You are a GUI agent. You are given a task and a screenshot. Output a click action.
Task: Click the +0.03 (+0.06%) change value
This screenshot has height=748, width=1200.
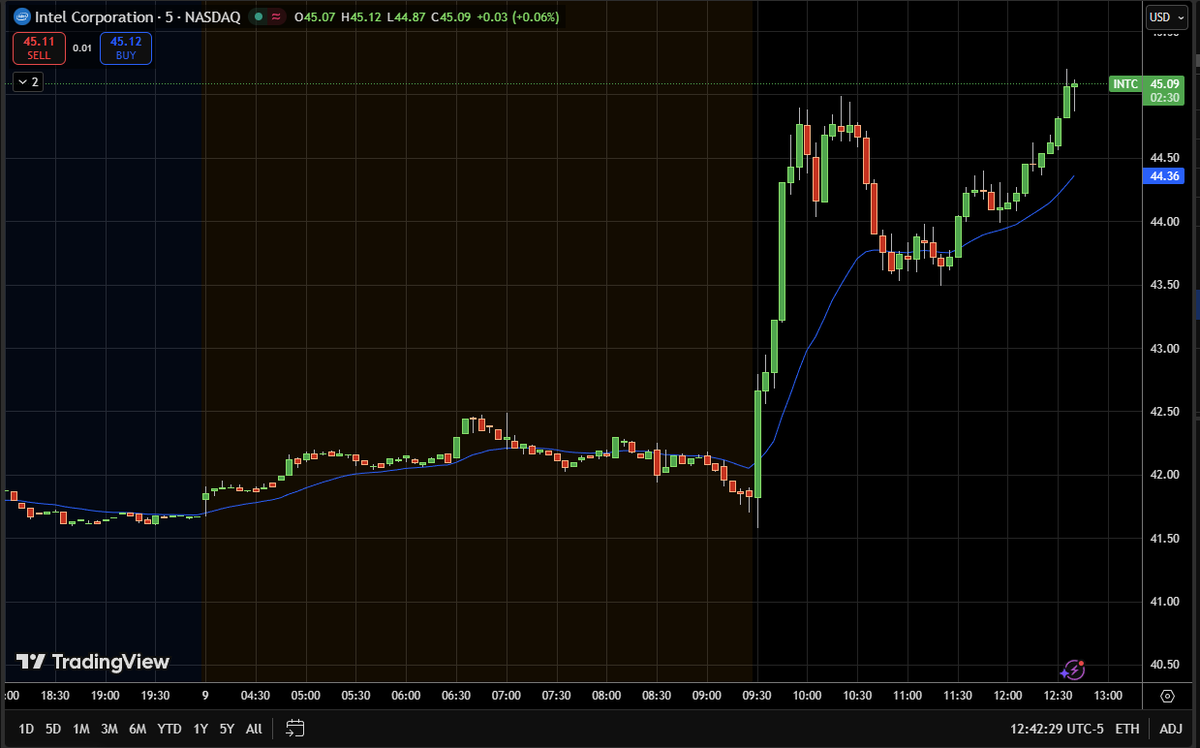tap(520, 17)
